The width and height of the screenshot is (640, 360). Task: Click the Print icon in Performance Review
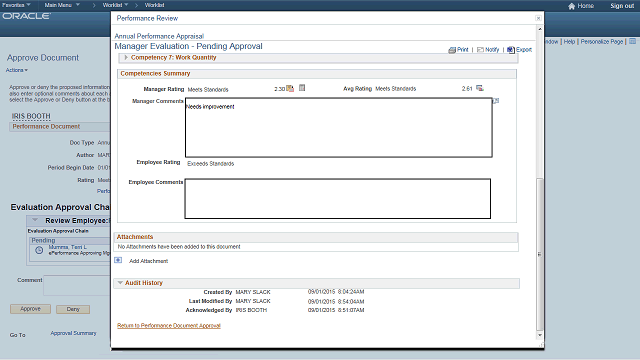click(x=452, y=50)
